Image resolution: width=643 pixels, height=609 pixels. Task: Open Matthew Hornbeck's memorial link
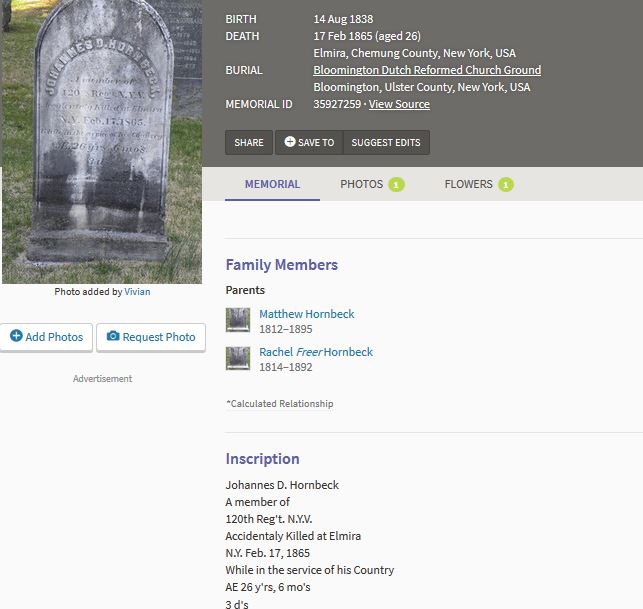[307, 314]
